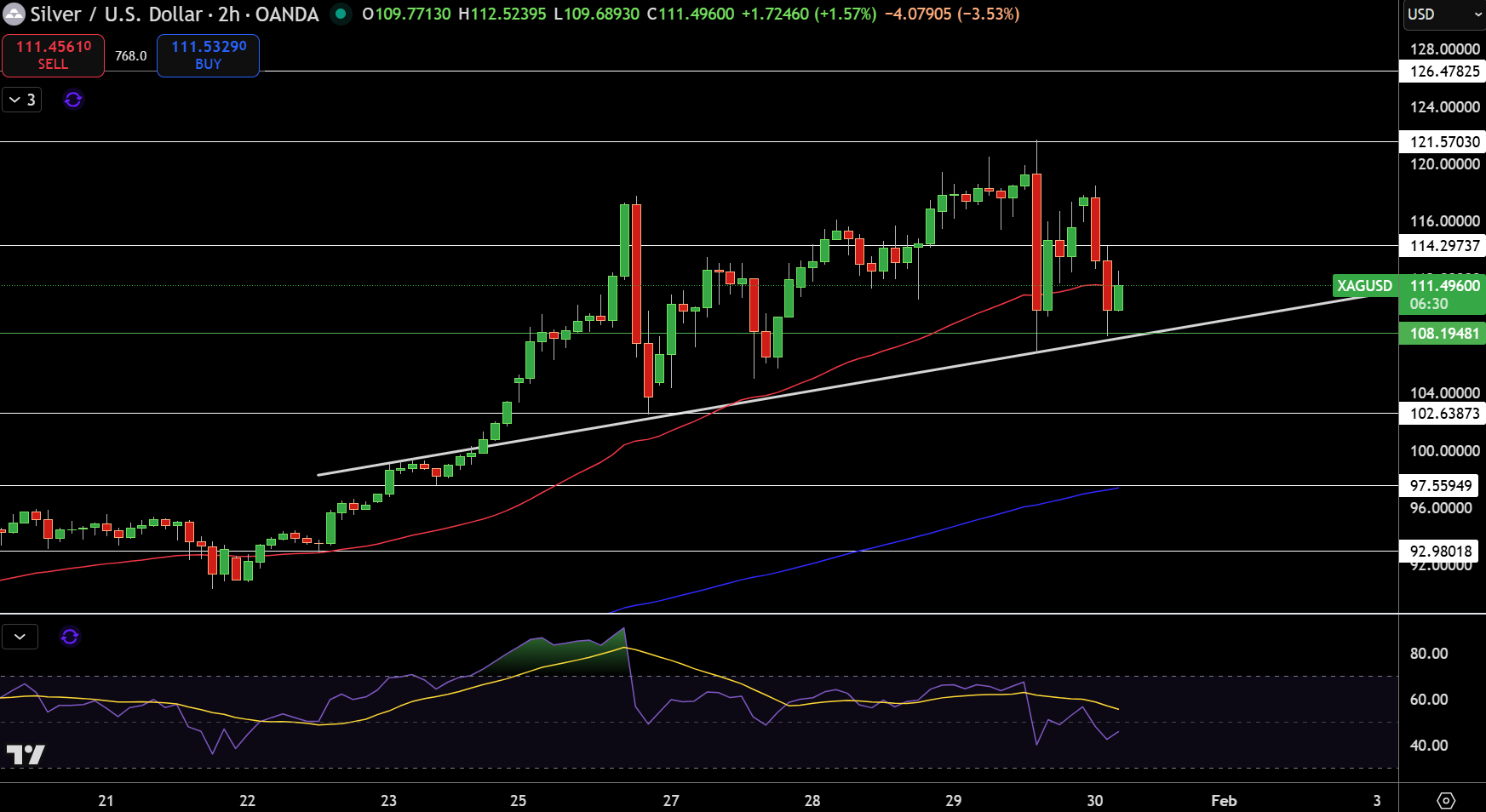This screenshot has width=1486, height=812.
Task: Click the 126.47825 horizontal line price label
Action: pos(1444,71)
